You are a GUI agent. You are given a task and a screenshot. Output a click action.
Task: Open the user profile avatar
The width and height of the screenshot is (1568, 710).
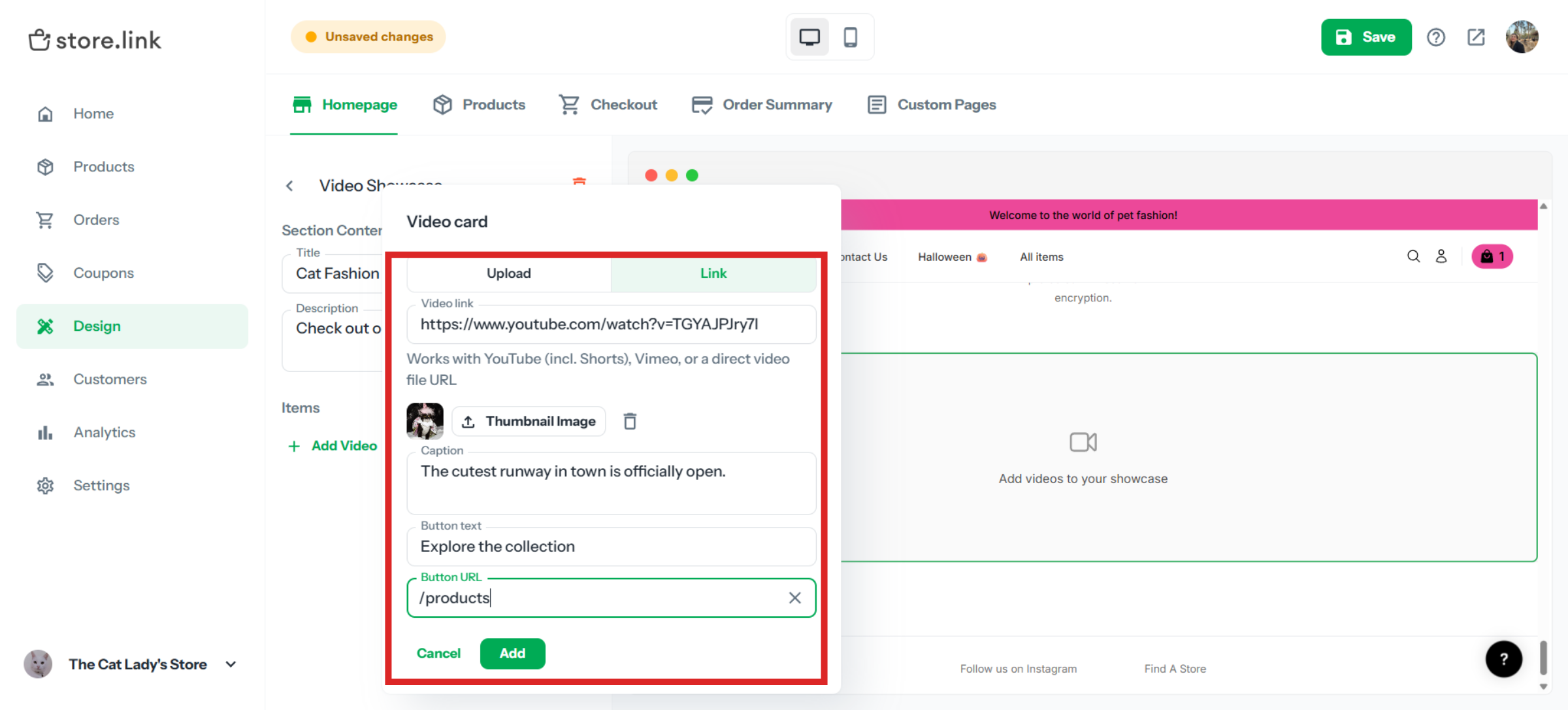[1522, 37]
